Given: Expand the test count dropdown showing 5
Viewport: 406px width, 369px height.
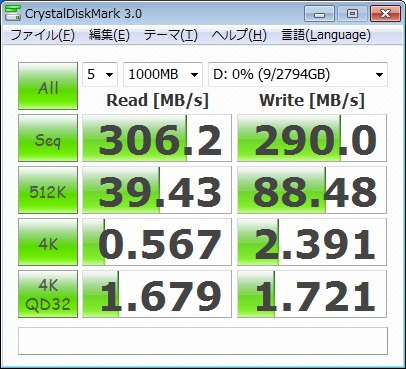Looking at the screenshot, I should tap(100, 74).
